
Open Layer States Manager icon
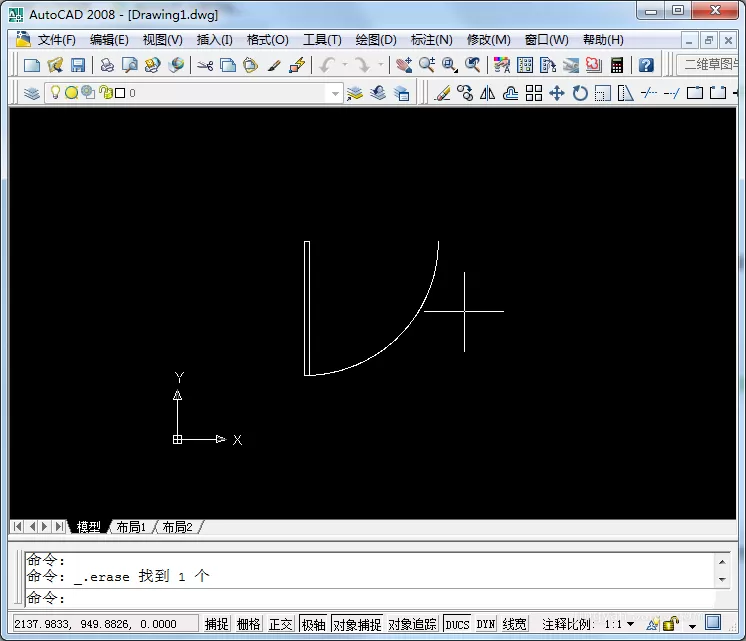click(402, 93)
